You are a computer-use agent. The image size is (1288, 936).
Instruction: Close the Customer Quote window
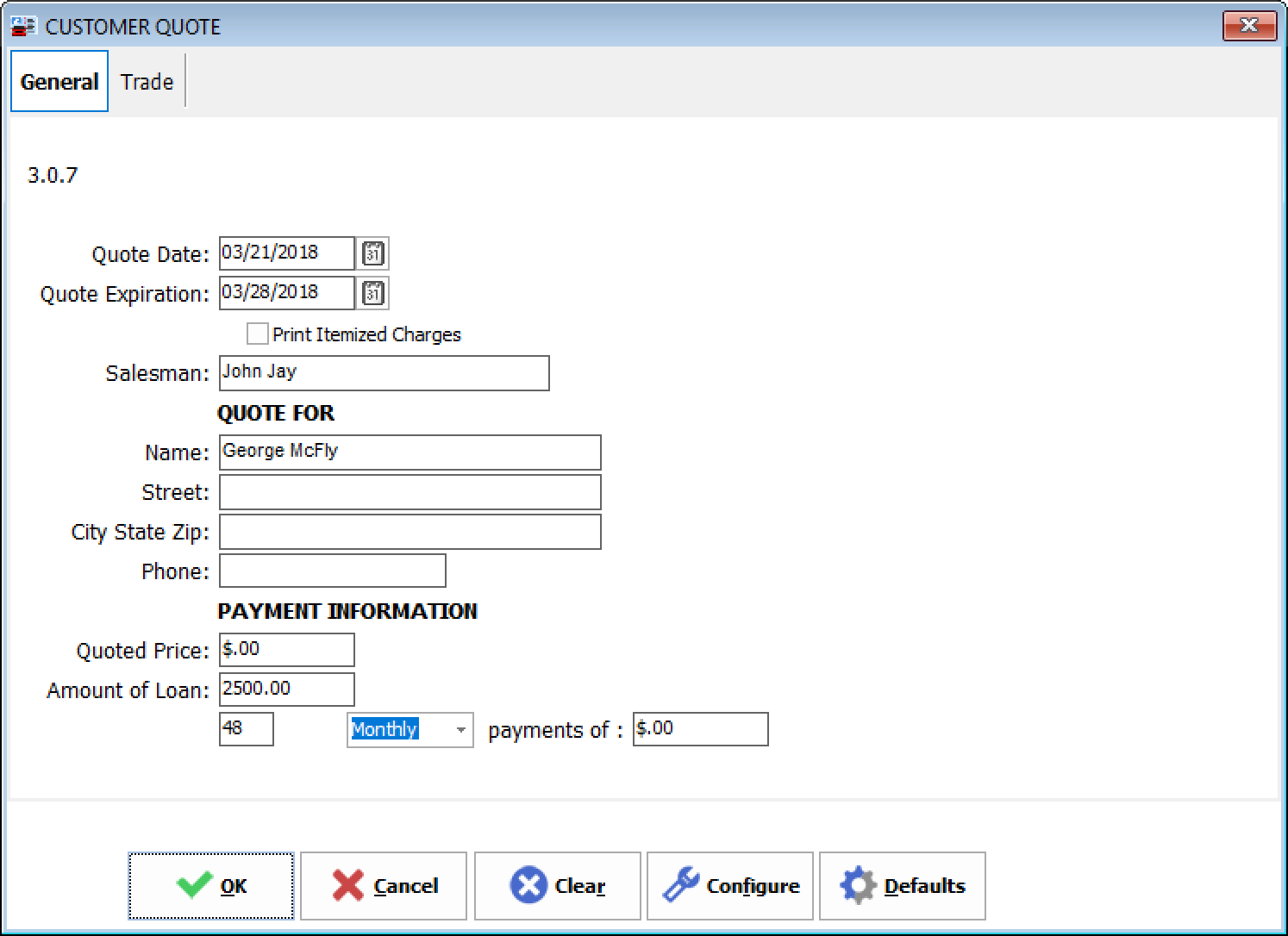(x=1248, y=26)
